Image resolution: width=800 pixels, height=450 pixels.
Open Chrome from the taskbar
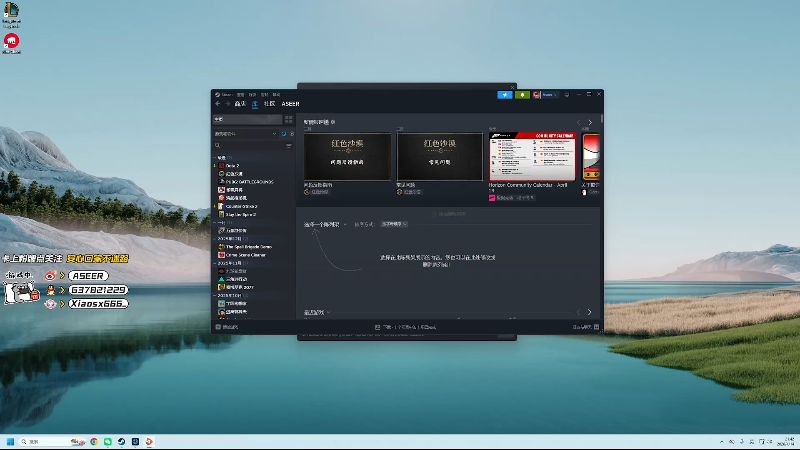click(94, 441)
